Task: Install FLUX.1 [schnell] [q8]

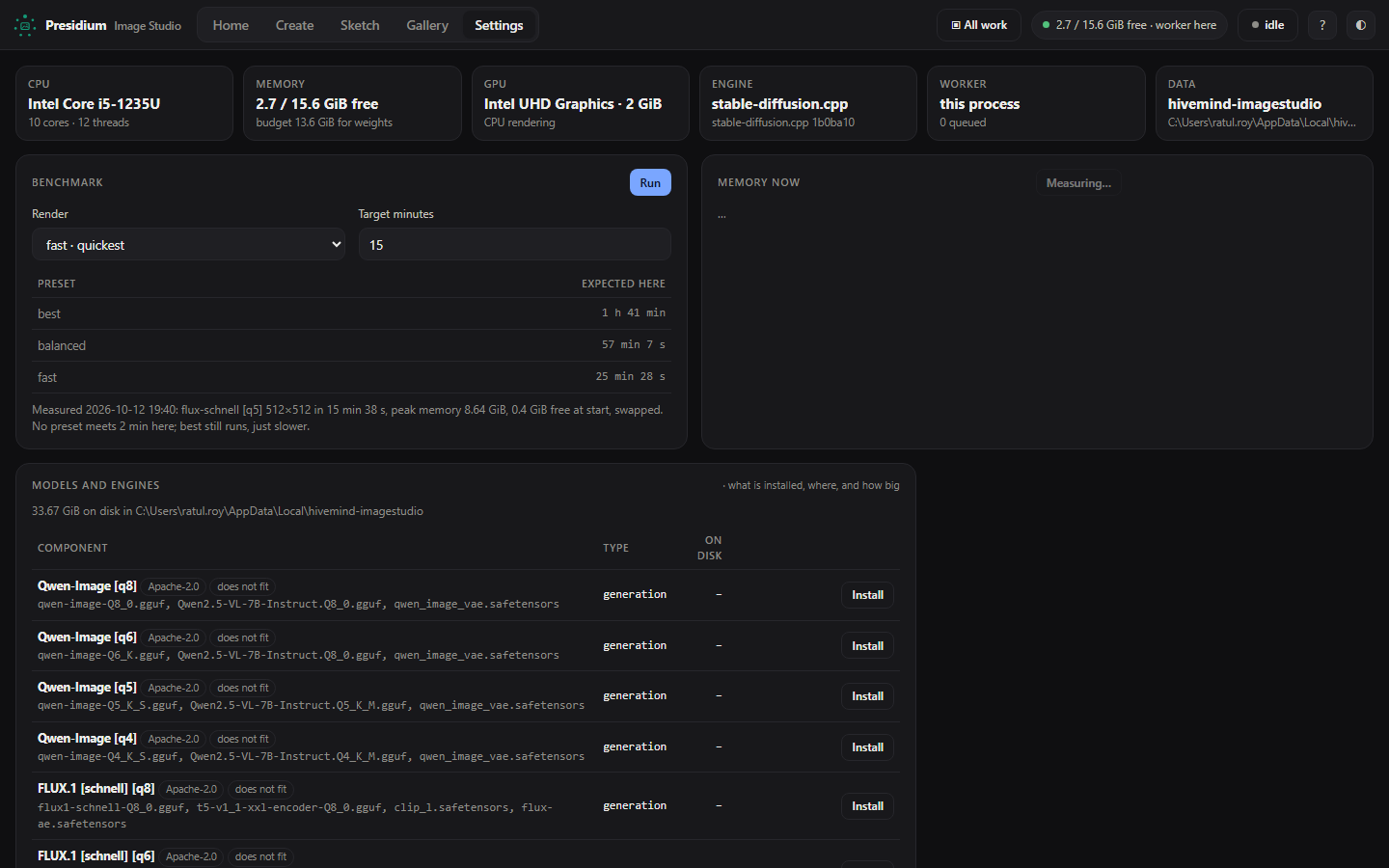Action: point(867,806)
